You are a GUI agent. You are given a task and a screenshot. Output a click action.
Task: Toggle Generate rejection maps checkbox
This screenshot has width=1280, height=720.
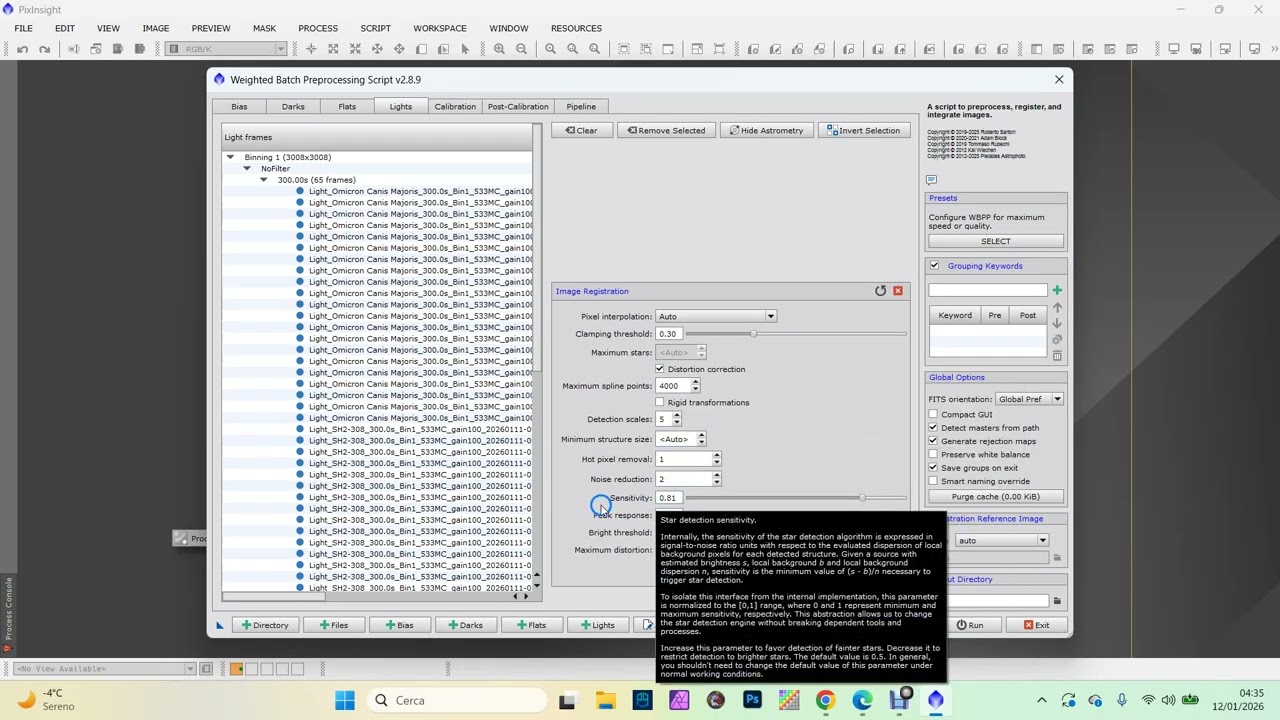934,441
